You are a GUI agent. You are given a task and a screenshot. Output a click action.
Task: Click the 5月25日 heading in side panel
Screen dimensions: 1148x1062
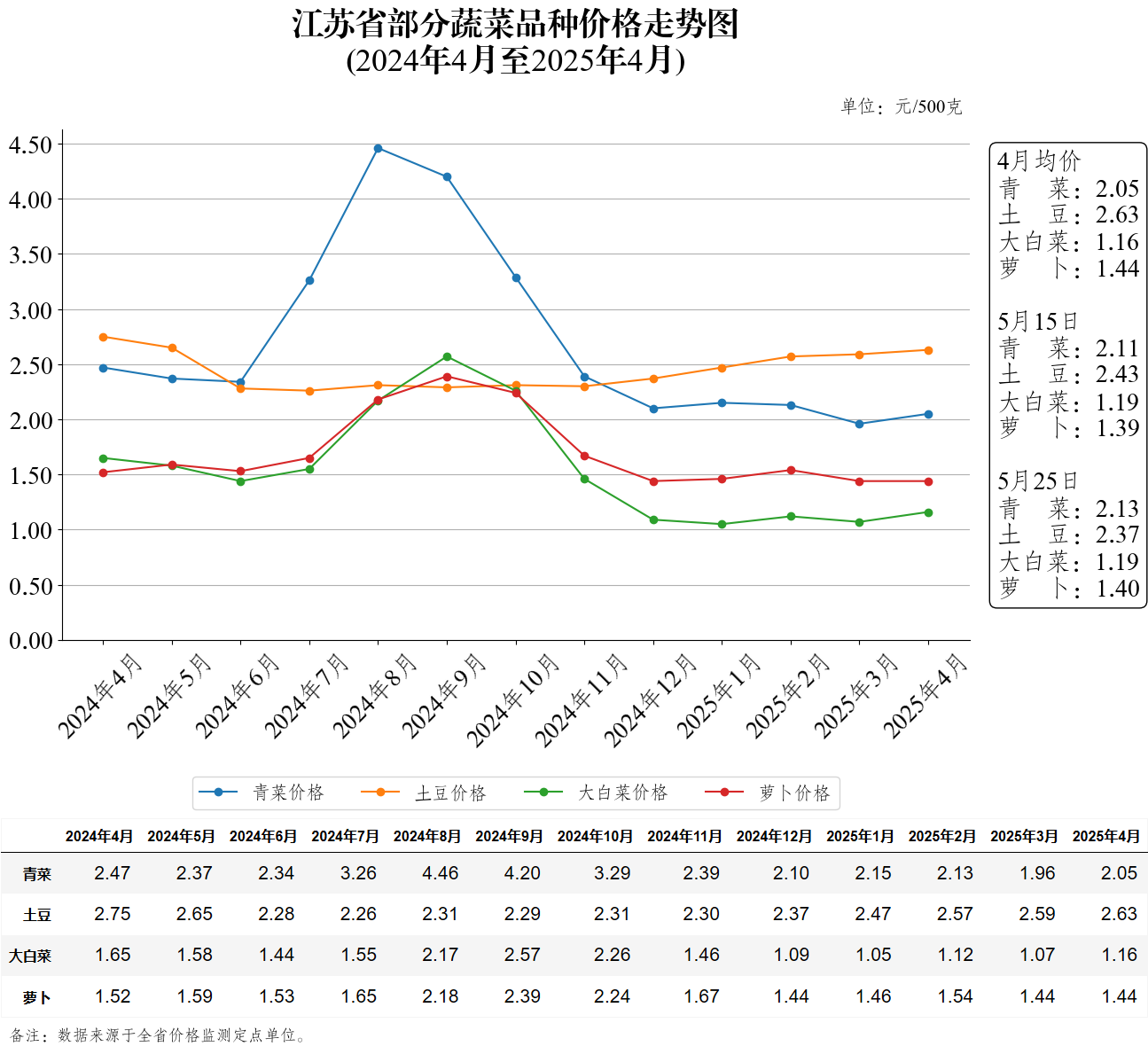[1037, 481]
